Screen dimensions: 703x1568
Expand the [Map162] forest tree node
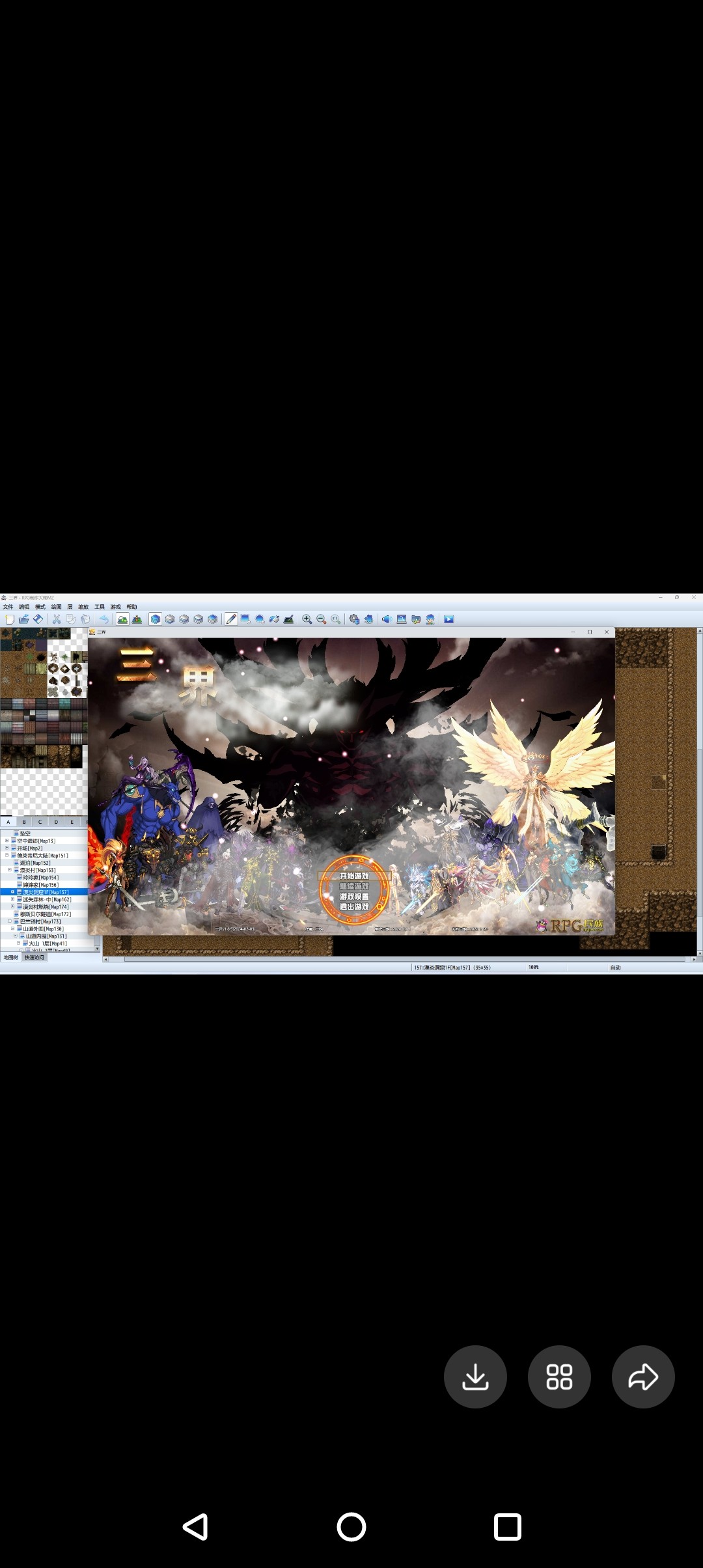coord(12,899)
